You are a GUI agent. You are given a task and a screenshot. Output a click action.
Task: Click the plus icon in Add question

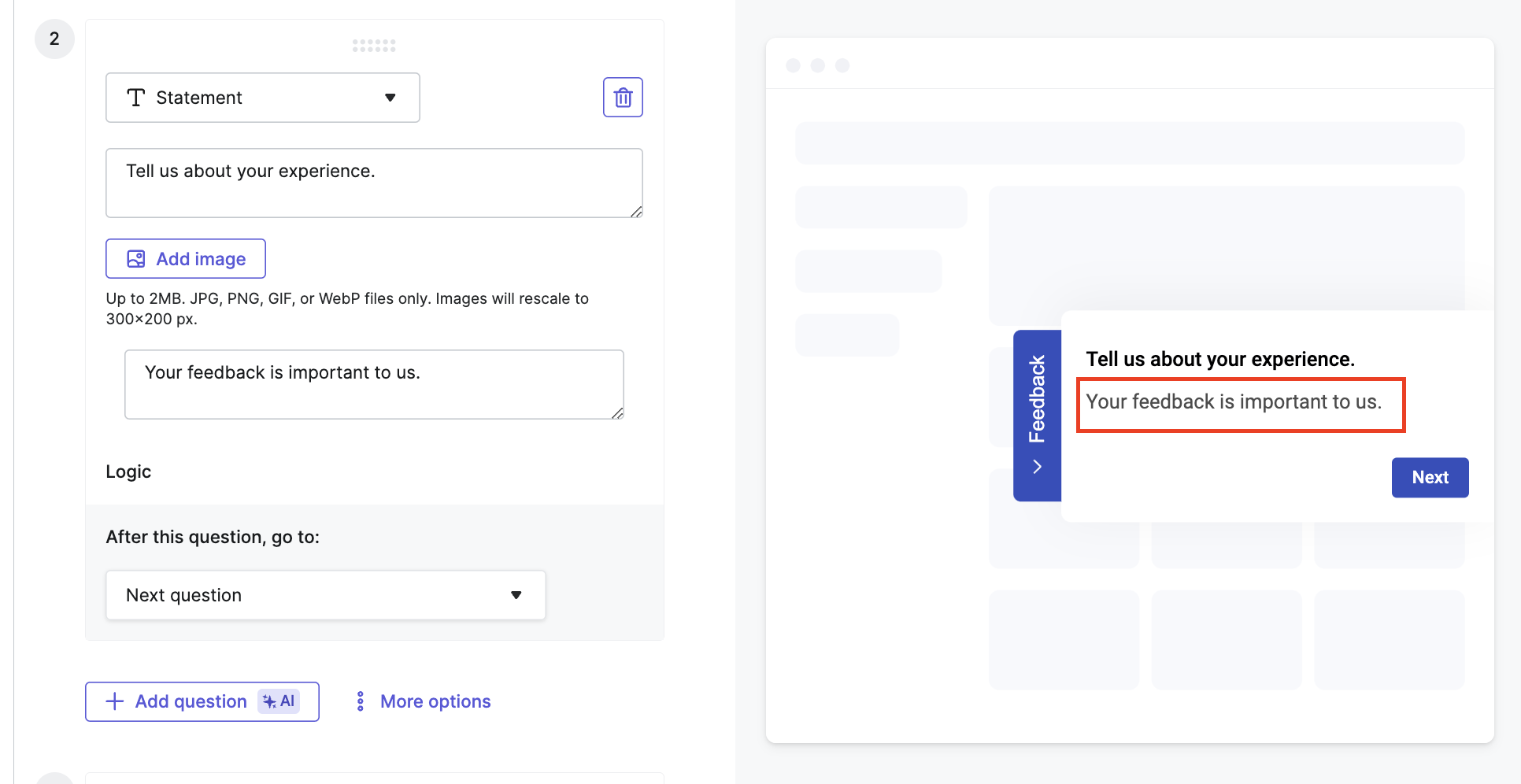click(115, 701)
